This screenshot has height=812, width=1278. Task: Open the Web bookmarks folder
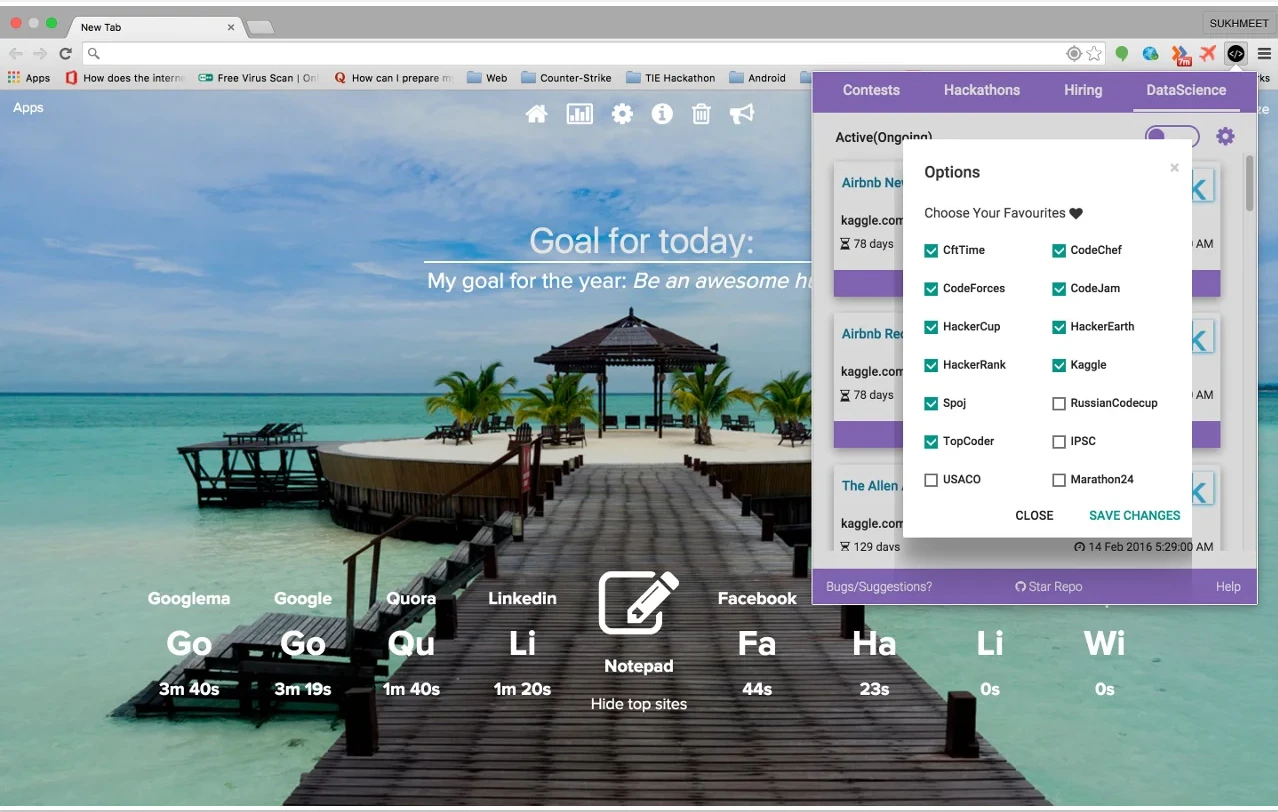click(x=487, y=77)
